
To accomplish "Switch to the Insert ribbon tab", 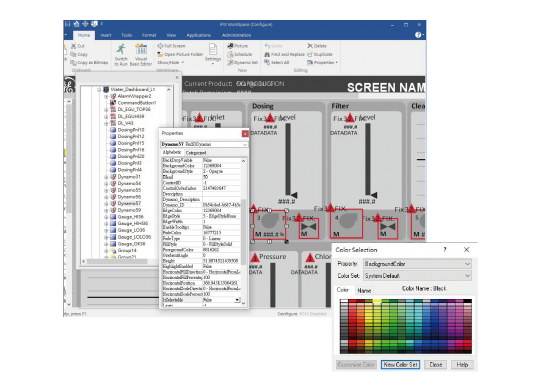I will click(106, 35).
